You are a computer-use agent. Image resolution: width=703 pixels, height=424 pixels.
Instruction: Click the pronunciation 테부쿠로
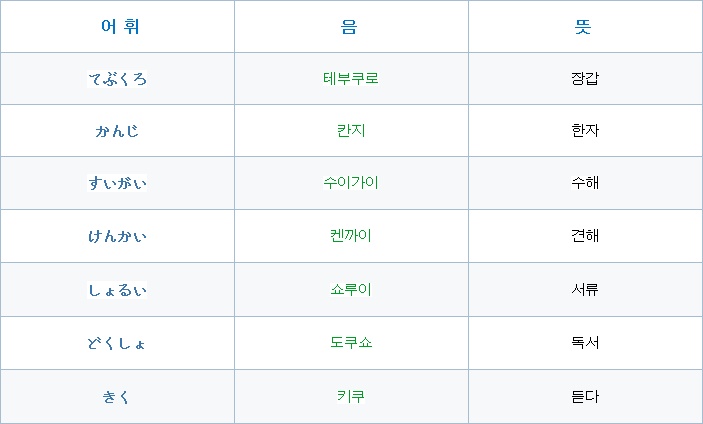[351, 78]
